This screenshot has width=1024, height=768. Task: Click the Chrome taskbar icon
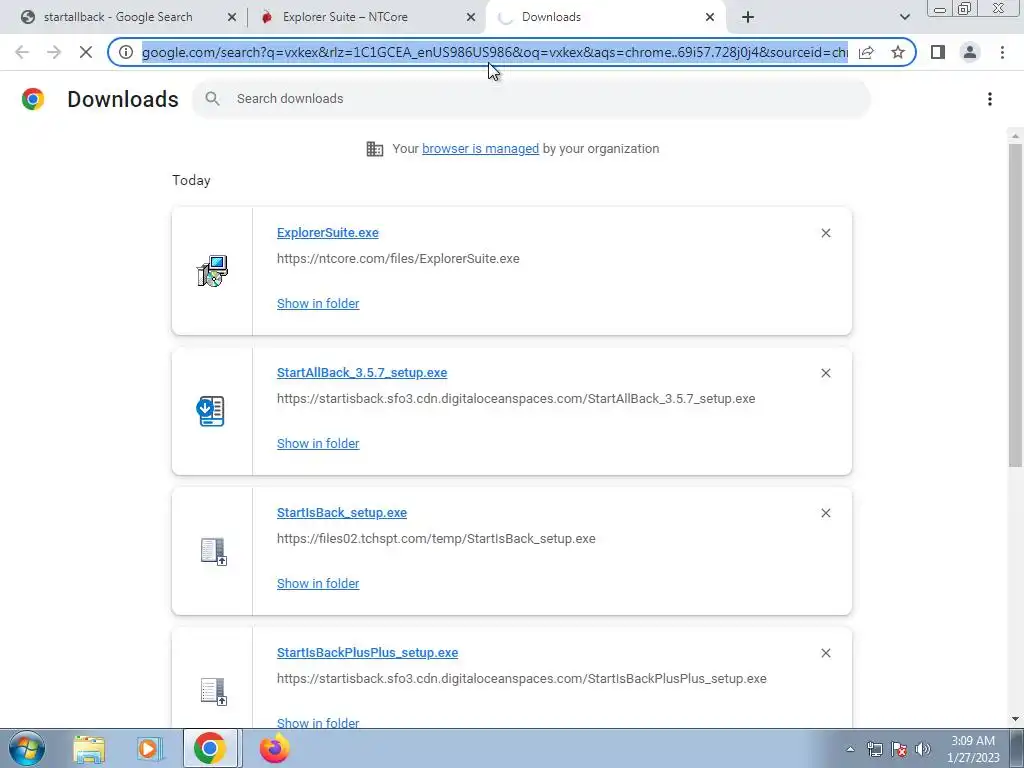click(210, 748)
